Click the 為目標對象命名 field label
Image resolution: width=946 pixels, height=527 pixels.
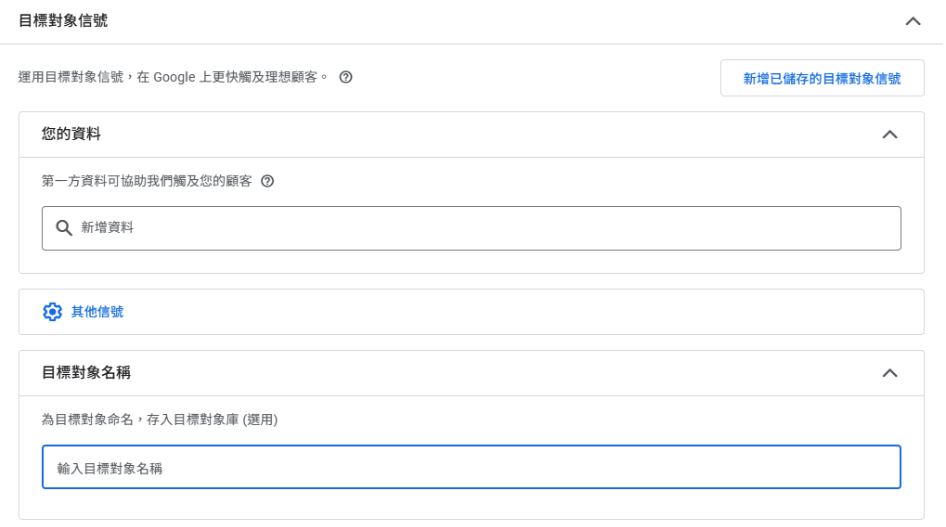tap(159, 420)
